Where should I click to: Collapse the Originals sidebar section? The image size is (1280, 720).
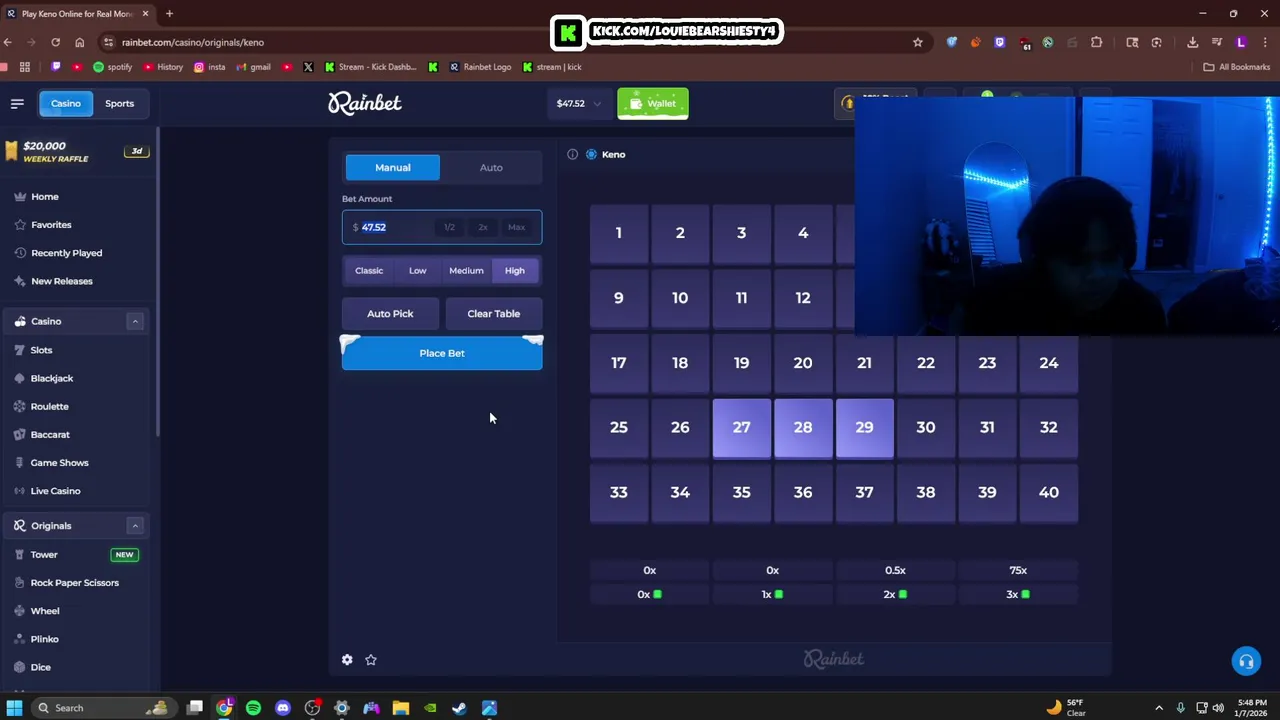[x=135, y=526]
